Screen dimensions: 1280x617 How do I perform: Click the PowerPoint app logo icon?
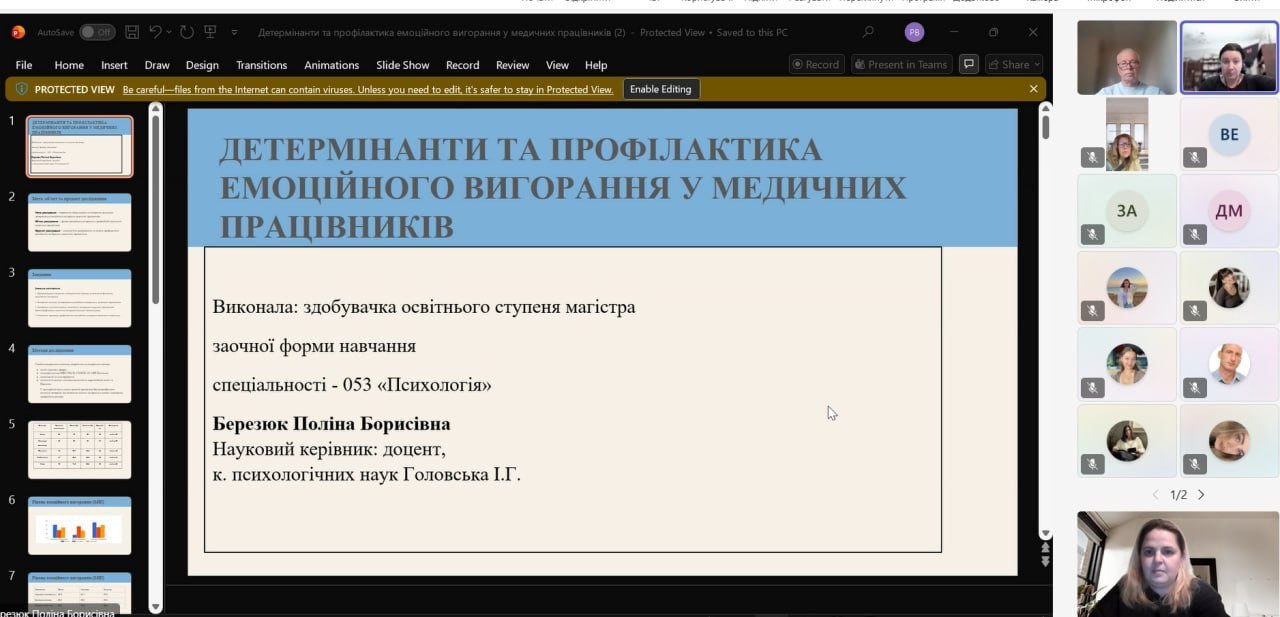(18, 32)
